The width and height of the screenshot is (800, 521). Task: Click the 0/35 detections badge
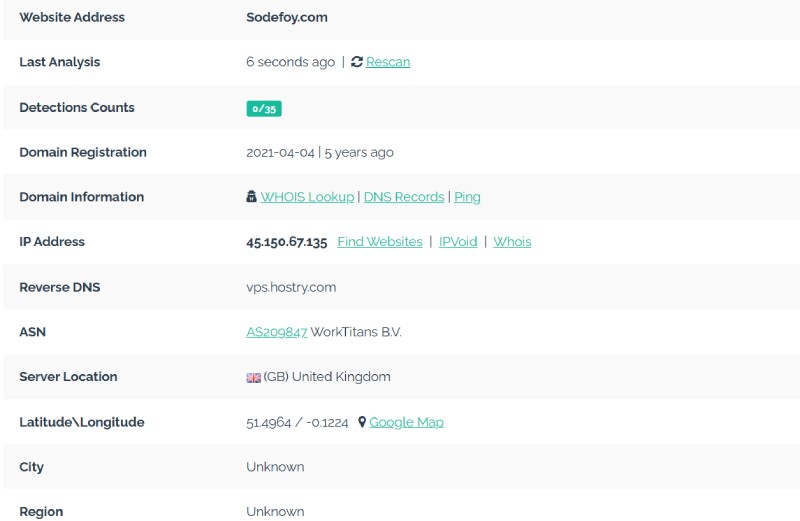[264, 109]
